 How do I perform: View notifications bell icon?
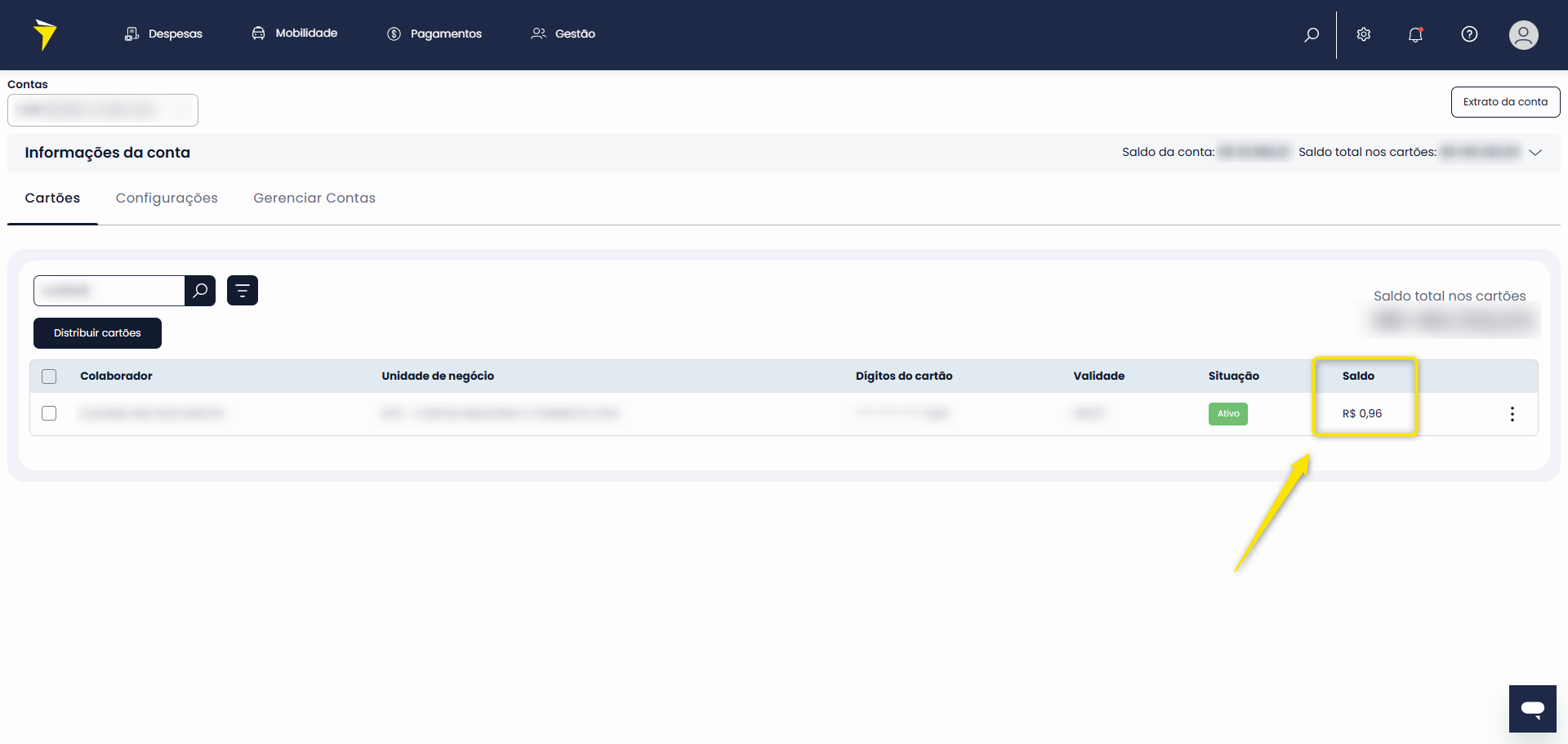click(1415, 34)
